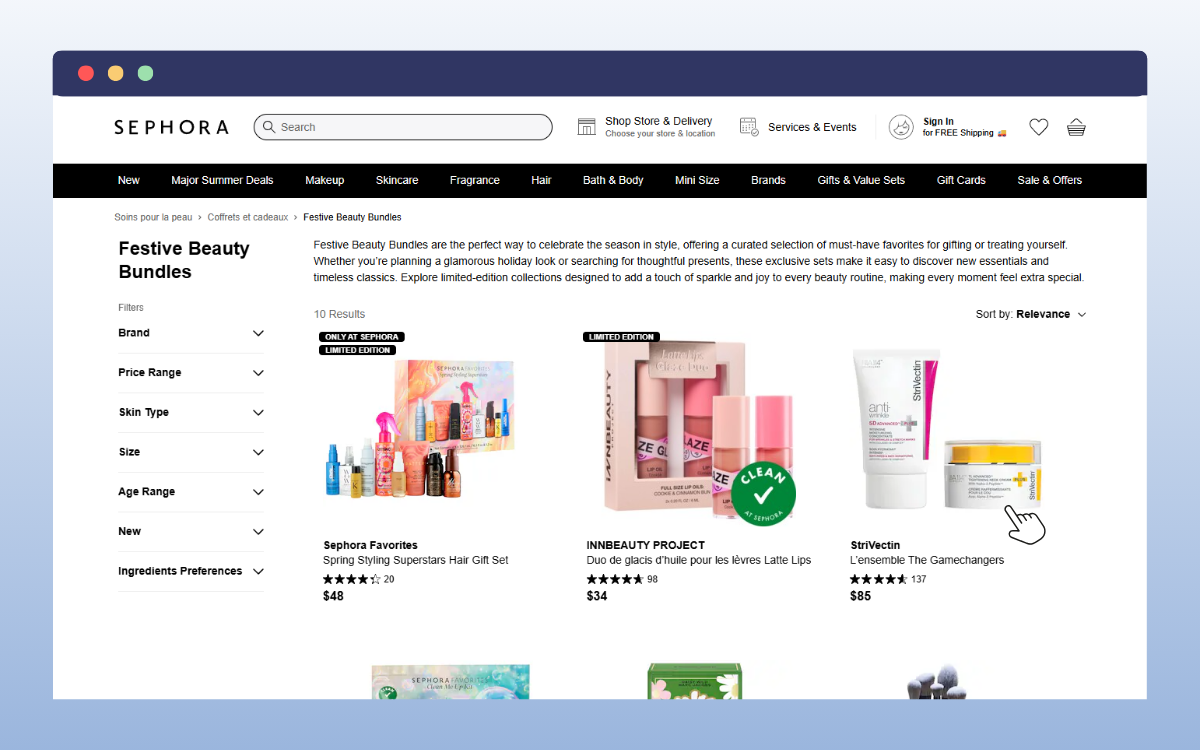Open the Brands menu
Screen dimensions: 1200x750
point(768,180)
